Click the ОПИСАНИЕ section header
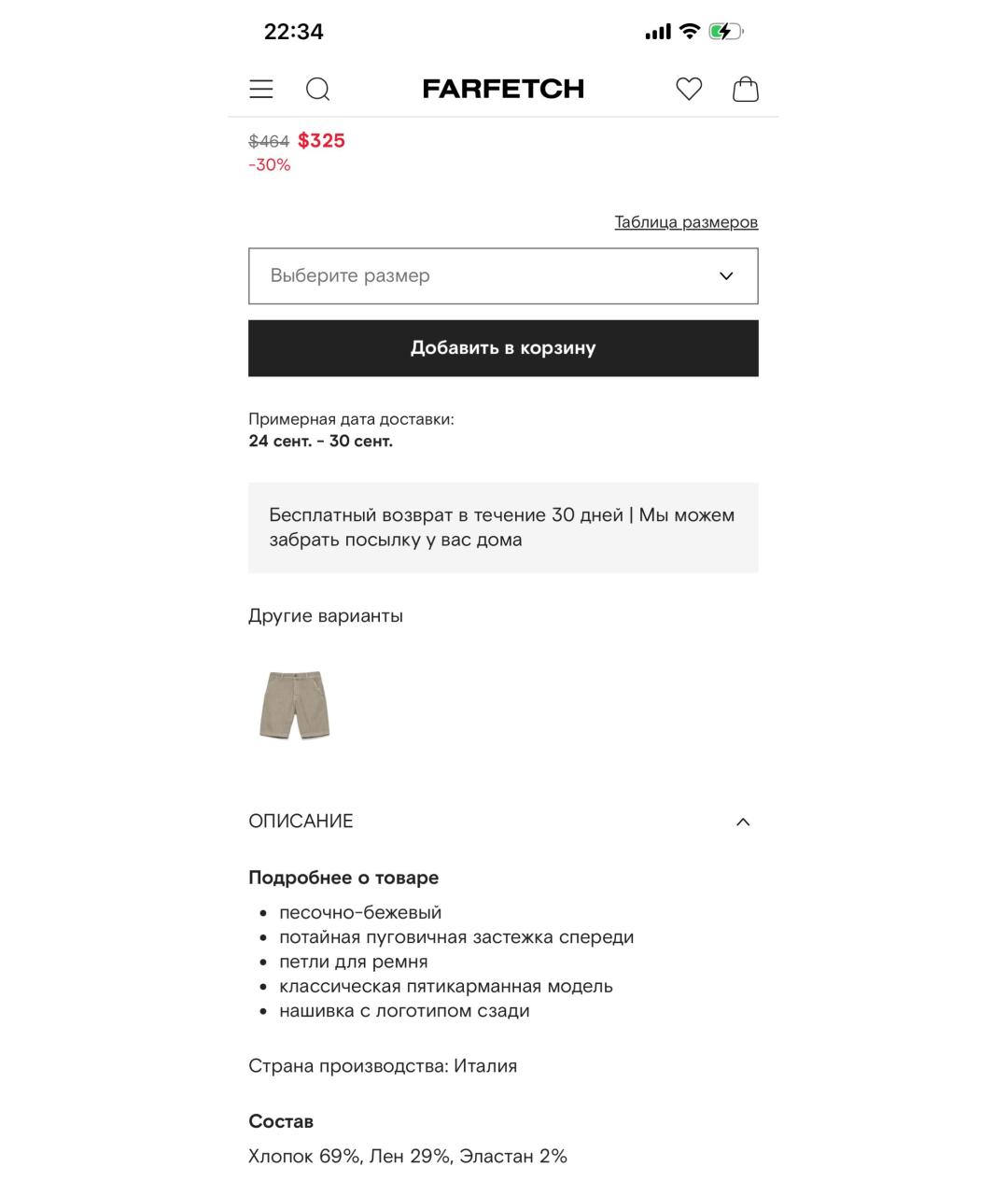This screenshot has height=1195, width=1008. 503,822
